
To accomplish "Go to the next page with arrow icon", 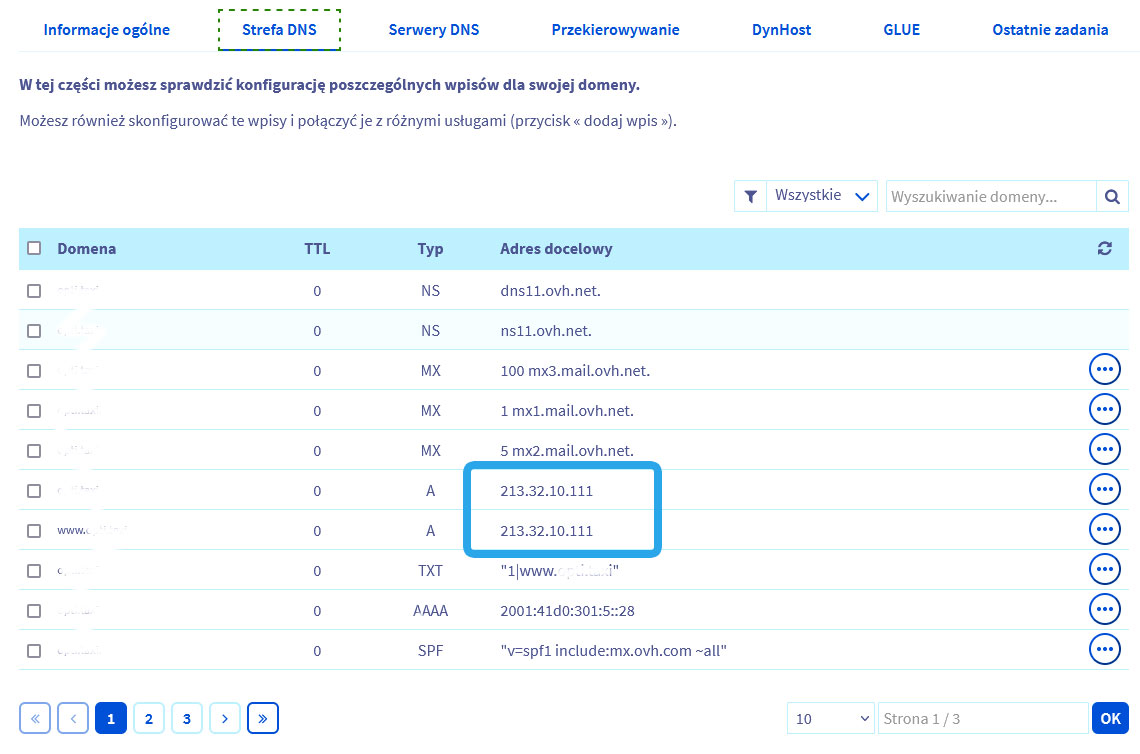I will coord(225,717).
